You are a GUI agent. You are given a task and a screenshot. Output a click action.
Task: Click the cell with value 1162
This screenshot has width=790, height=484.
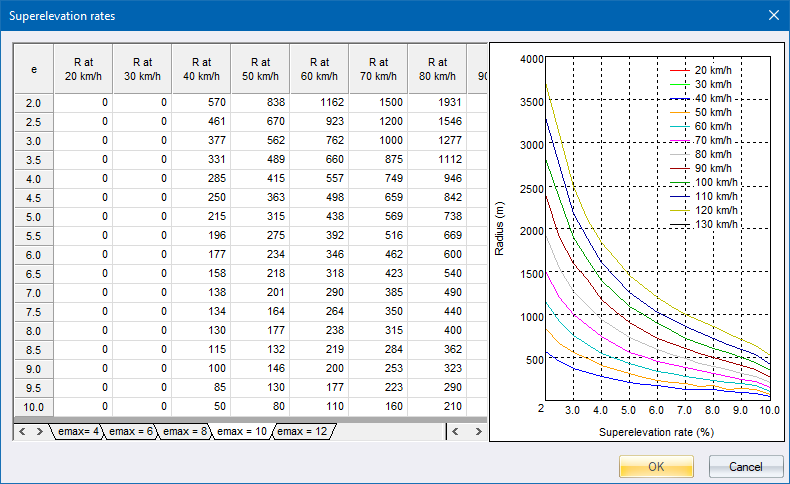pyautogui.click(x=319, y=103)
